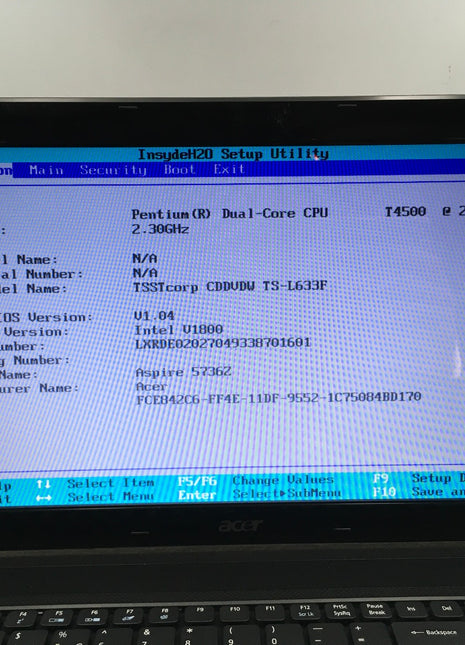Click the 2.30GHz CPU speed value
Screen dimensions: 465x645
[x=160, y=229]
